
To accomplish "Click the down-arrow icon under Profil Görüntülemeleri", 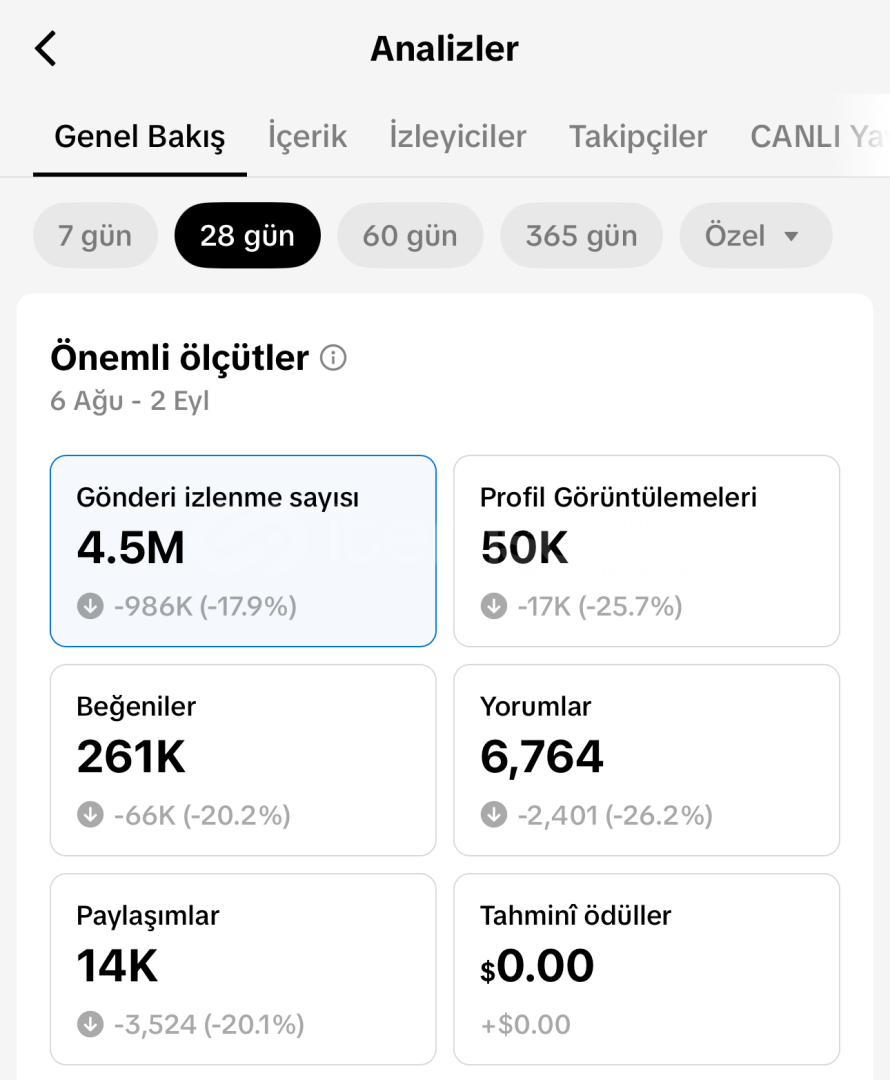I will pyautogui.click(x=494, y=606).
